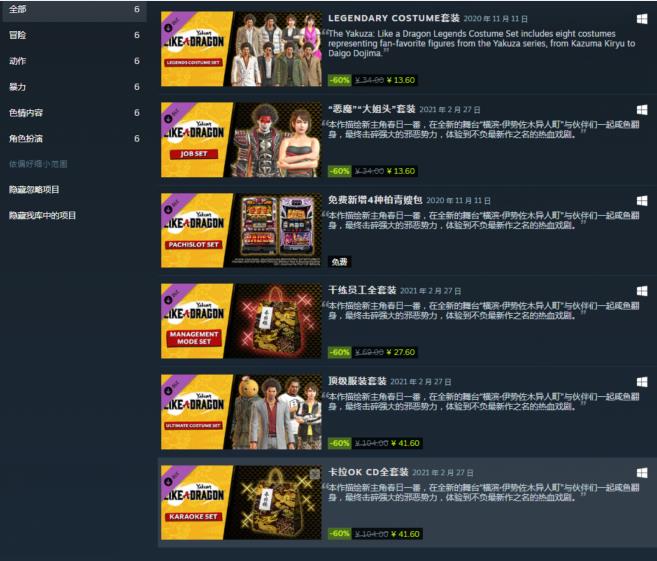The height and width of the screenshot is (561, 657).
Task: Click the ¥27.60 discounted price
Action: point(401,352)
